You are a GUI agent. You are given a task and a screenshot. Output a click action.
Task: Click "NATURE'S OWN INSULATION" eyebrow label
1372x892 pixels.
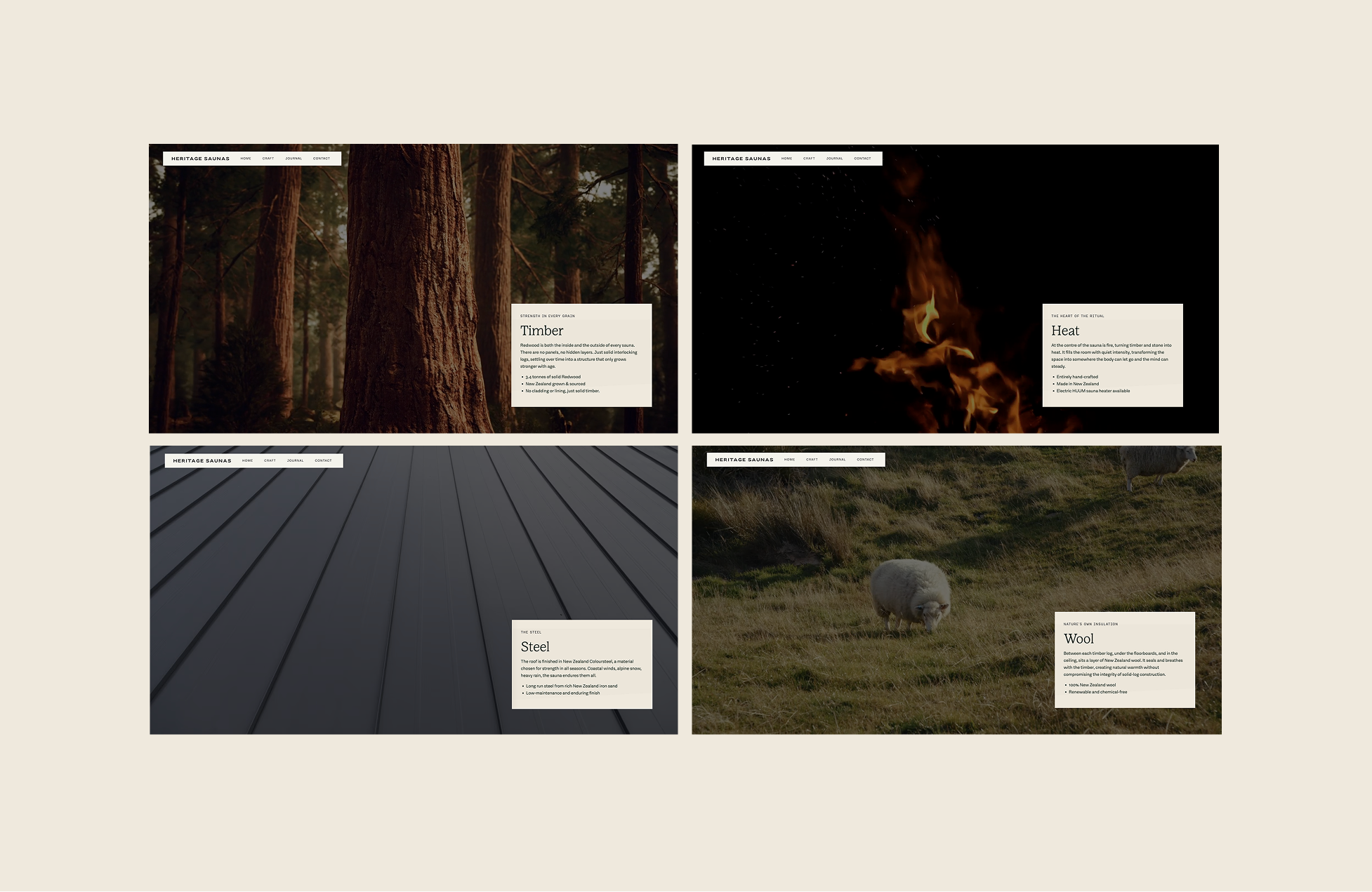pyautogui.click(x=1090, y=624)
